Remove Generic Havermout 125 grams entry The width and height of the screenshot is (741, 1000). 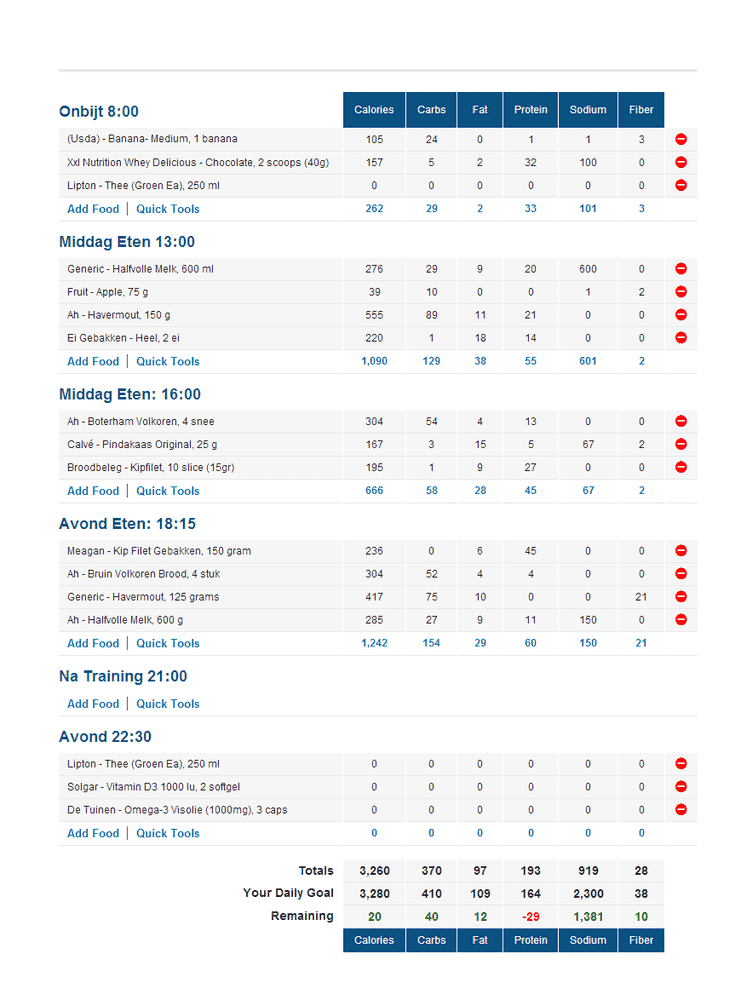point(681,597)
